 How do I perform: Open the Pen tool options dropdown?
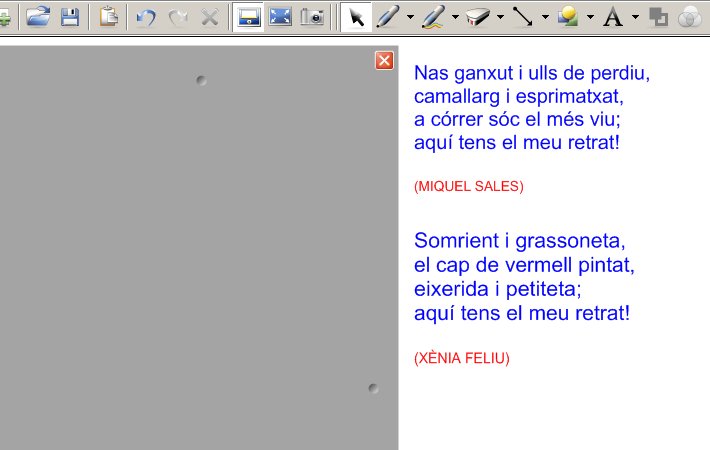pyautogui.click(x=410, y=17)
